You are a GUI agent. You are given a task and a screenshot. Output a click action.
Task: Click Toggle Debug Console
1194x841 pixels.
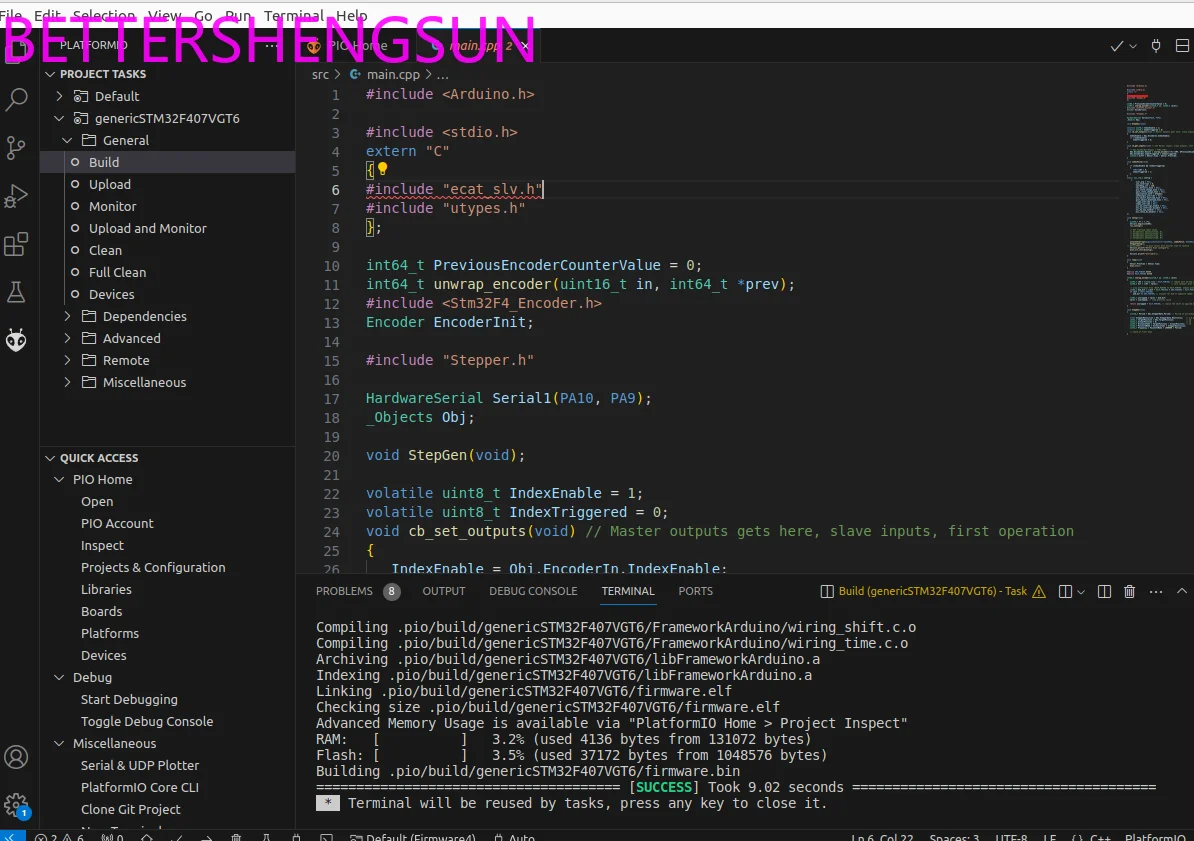[x=147, y=721]
